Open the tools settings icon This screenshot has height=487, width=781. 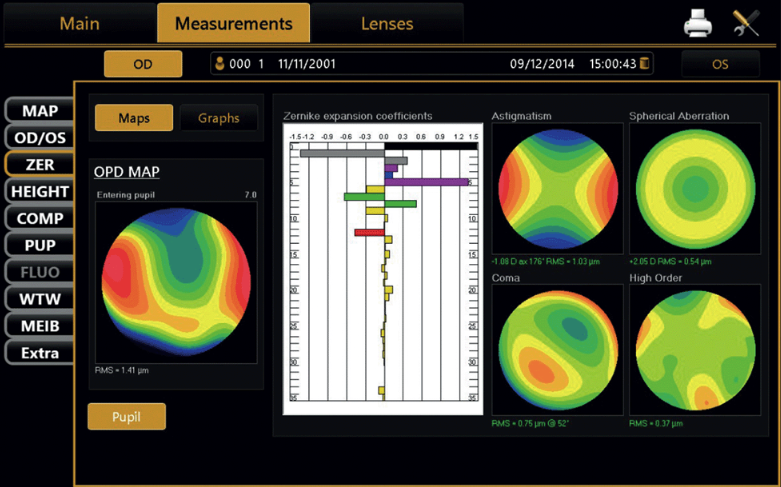coord(746,24)
